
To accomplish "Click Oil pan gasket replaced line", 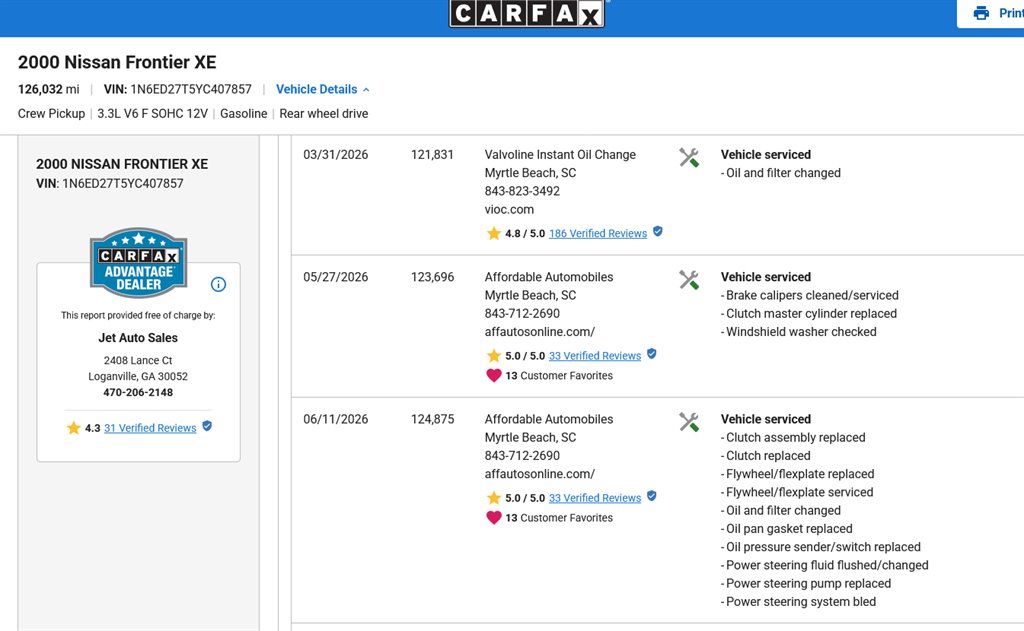I will click(x=787, y=529).
